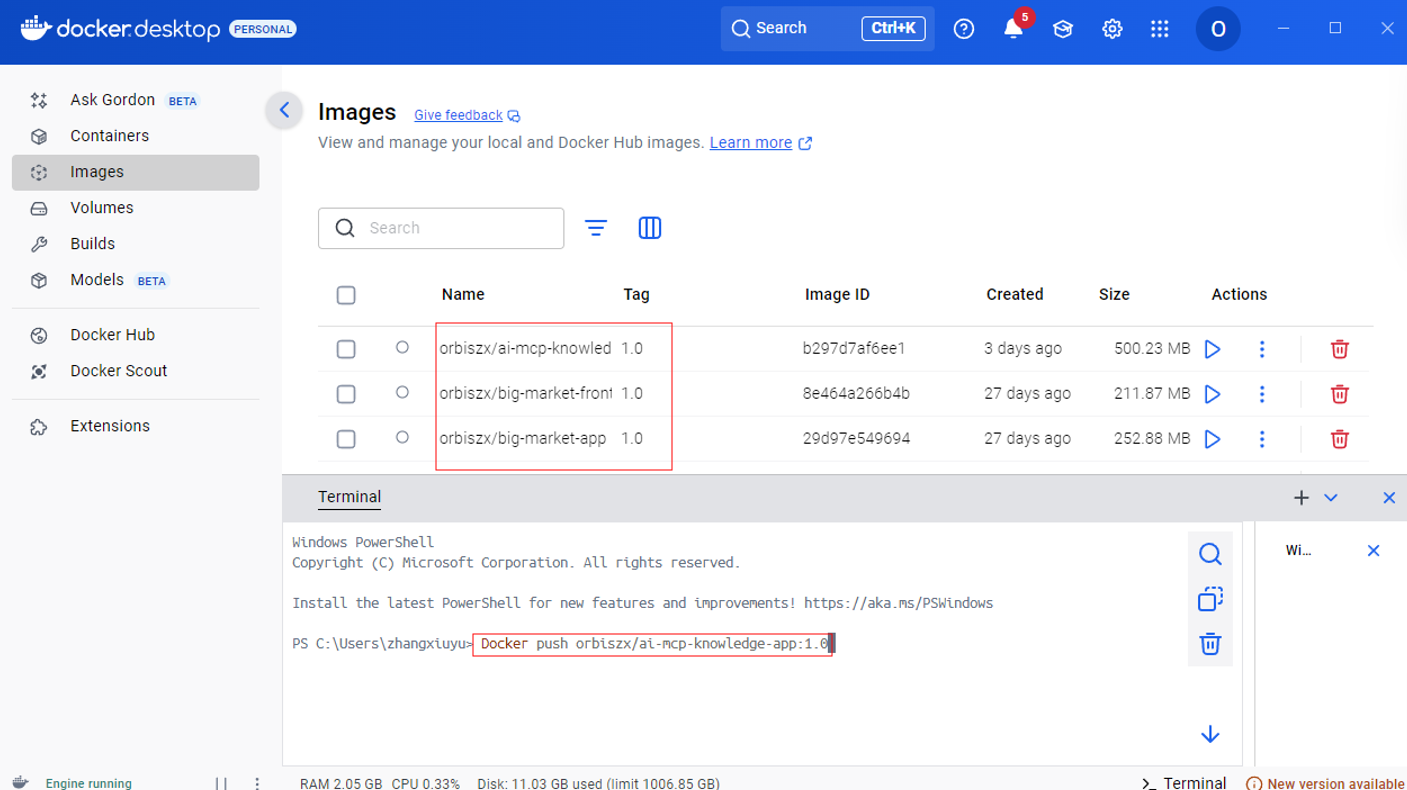This screenshot has width=1407, height=790.
Task: Select Images in the sidebar
Action: click(x=136, y=172)
